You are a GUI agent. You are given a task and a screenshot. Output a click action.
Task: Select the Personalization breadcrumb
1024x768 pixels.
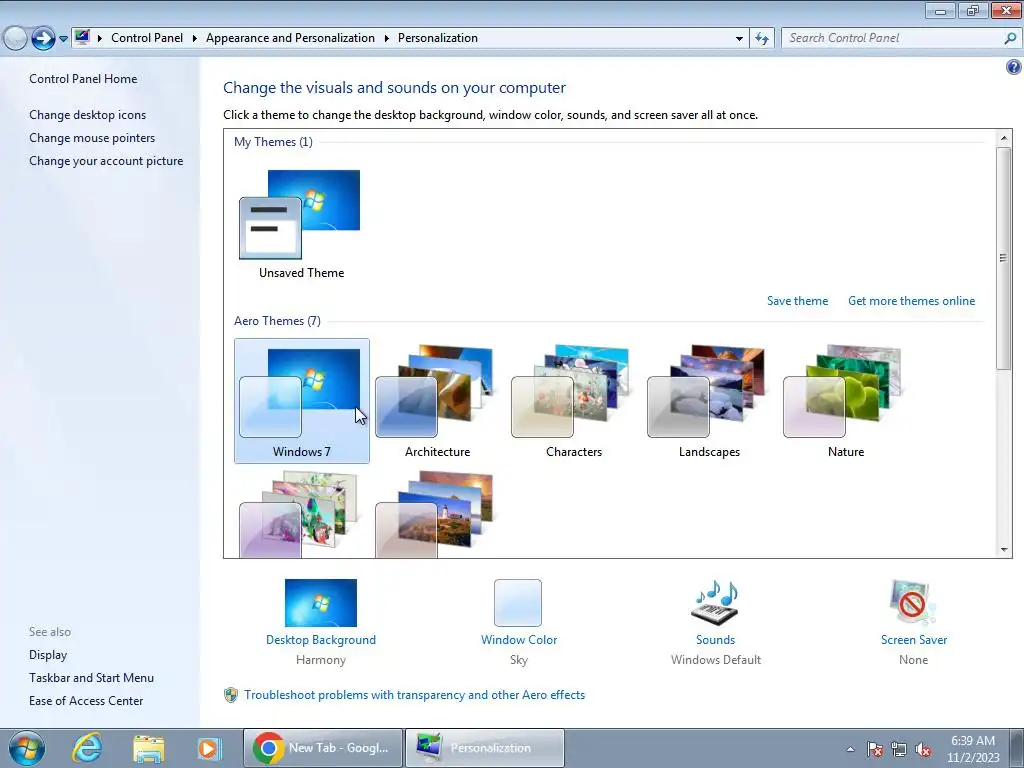click(x=438, y=38)
